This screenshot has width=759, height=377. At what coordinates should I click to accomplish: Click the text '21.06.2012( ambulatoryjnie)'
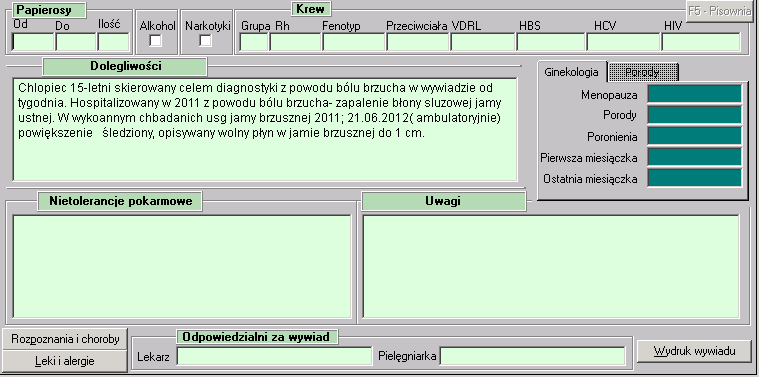pyautogui.click(x=424, y=119)
